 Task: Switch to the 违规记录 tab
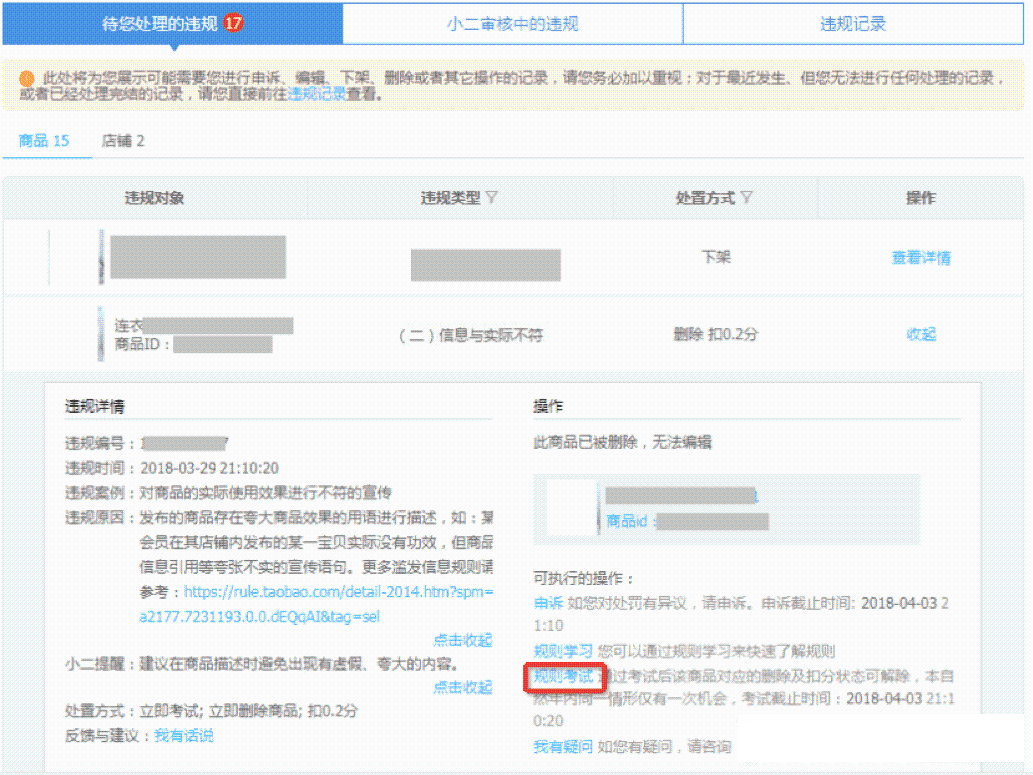(857, 24)
